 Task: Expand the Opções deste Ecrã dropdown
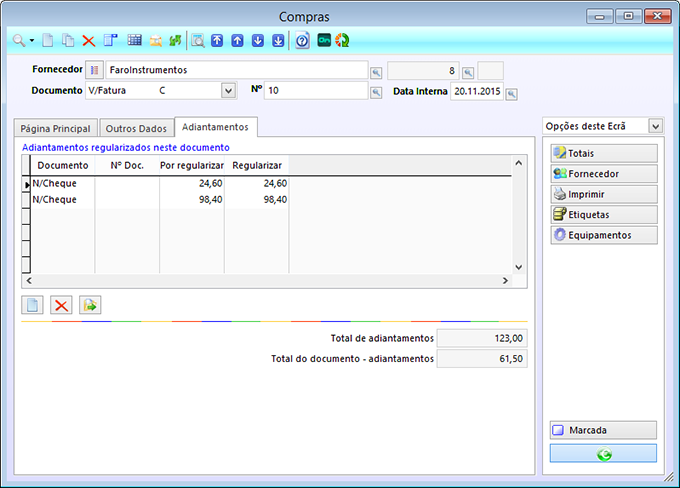tap(655, 126)
